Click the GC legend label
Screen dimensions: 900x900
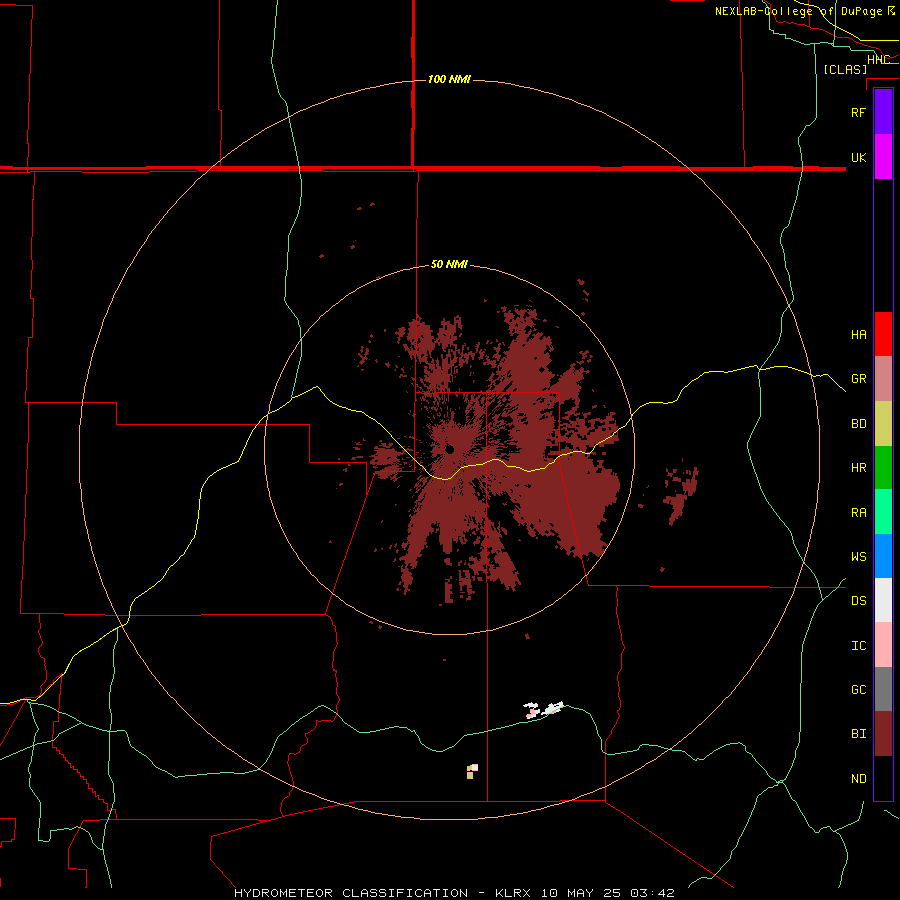coord(858,690)
